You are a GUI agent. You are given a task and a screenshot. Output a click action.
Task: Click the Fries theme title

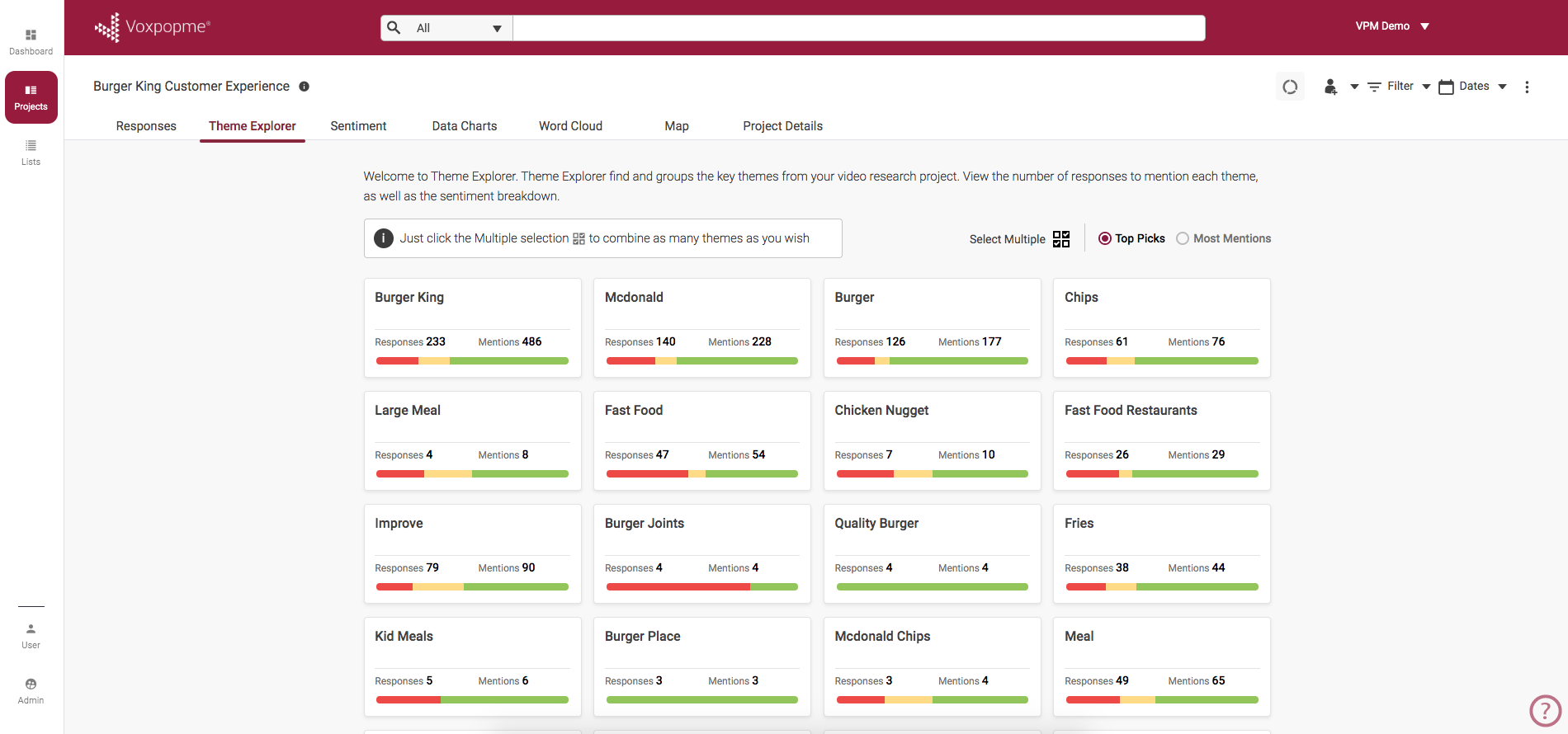point(1079,524)
